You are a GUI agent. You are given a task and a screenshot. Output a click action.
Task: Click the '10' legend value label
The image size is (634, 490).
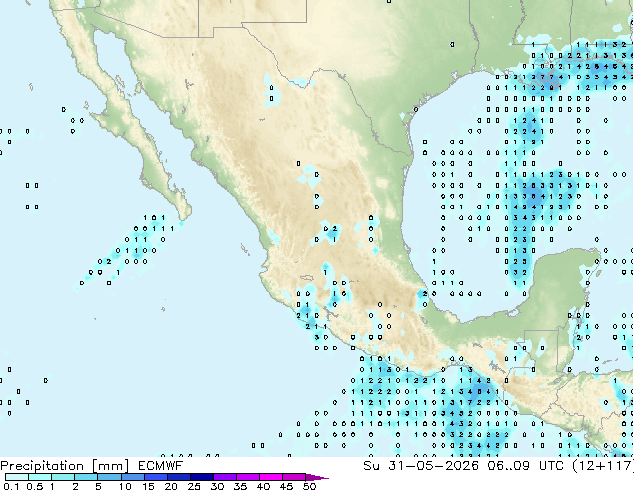point(125,486)
